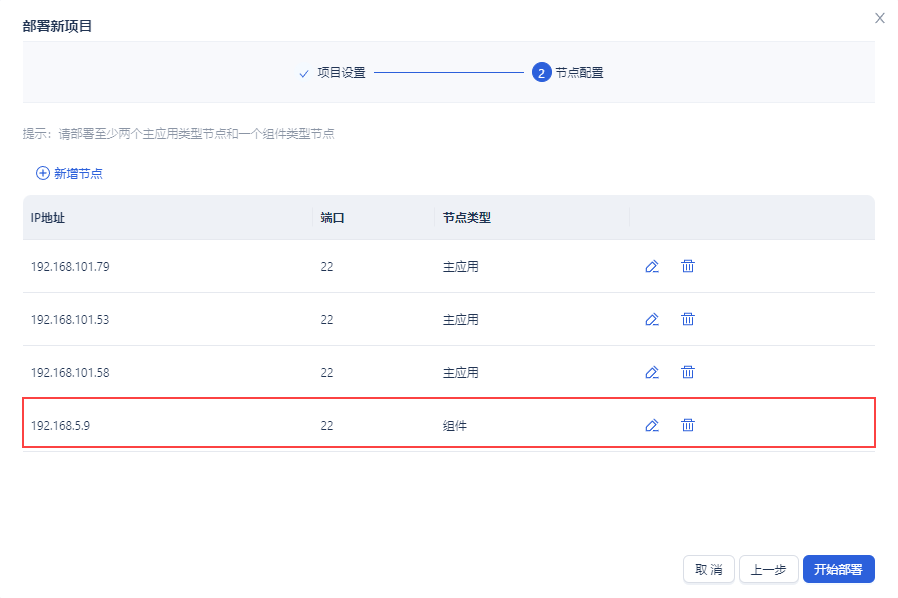Delete the 192.168.5.9 component node
Screen dimensions: 898x598
[688, 425]
